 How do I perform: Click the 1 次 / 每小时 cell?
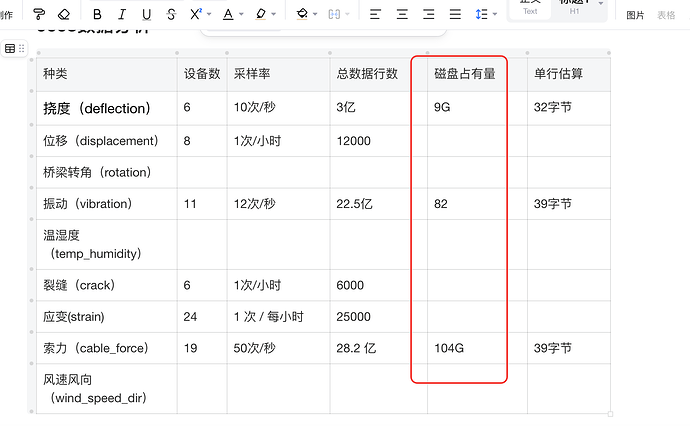(x=279, y=317)
